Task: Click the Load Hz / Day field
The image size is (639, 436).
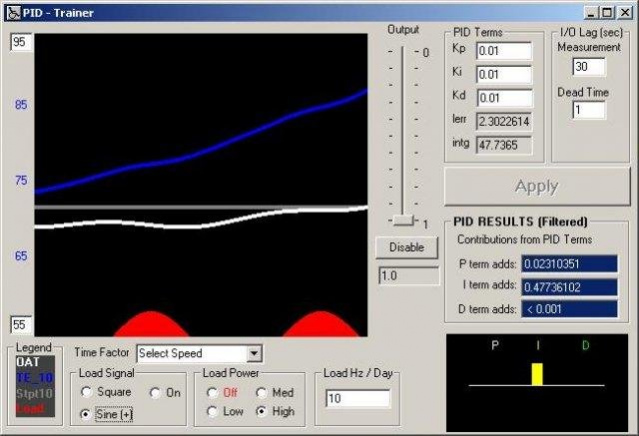Action: [x=357, y=399]
